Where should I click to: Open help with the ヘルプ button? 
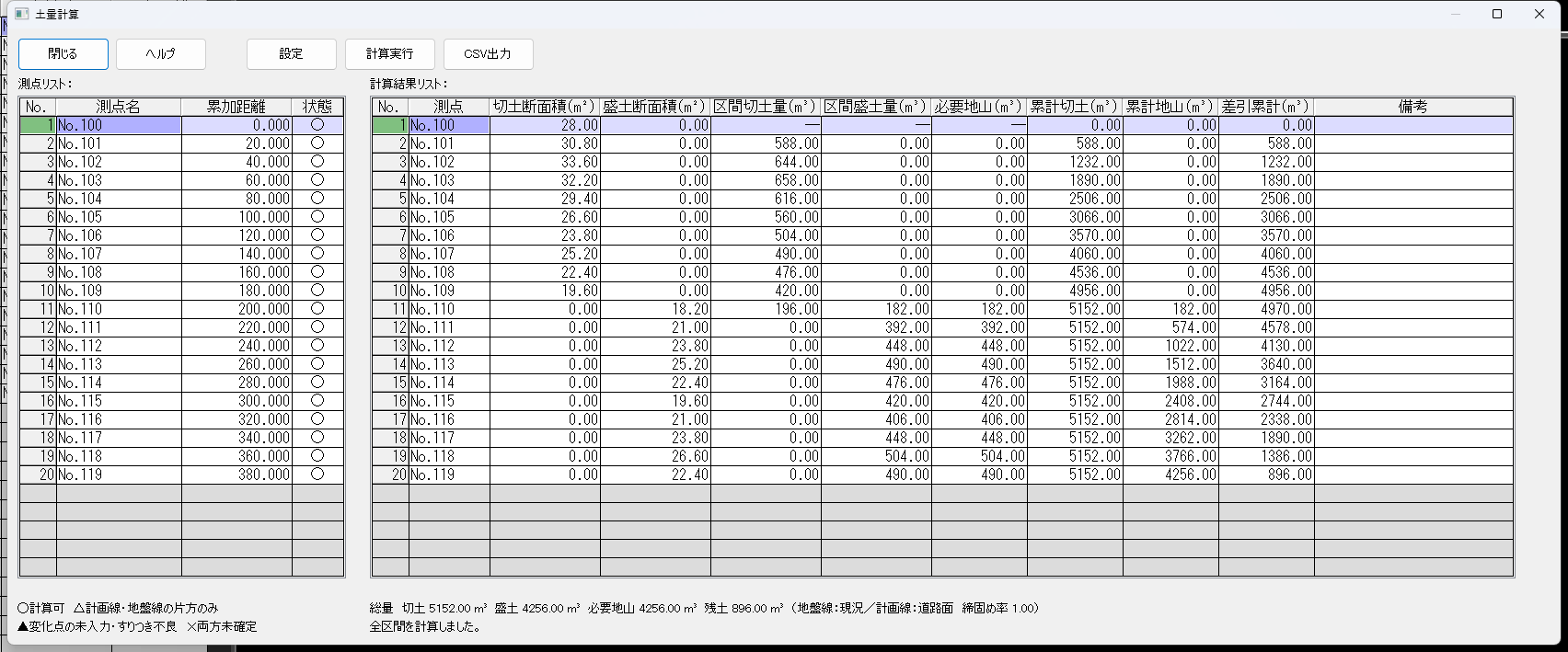(x=161, y=54)
